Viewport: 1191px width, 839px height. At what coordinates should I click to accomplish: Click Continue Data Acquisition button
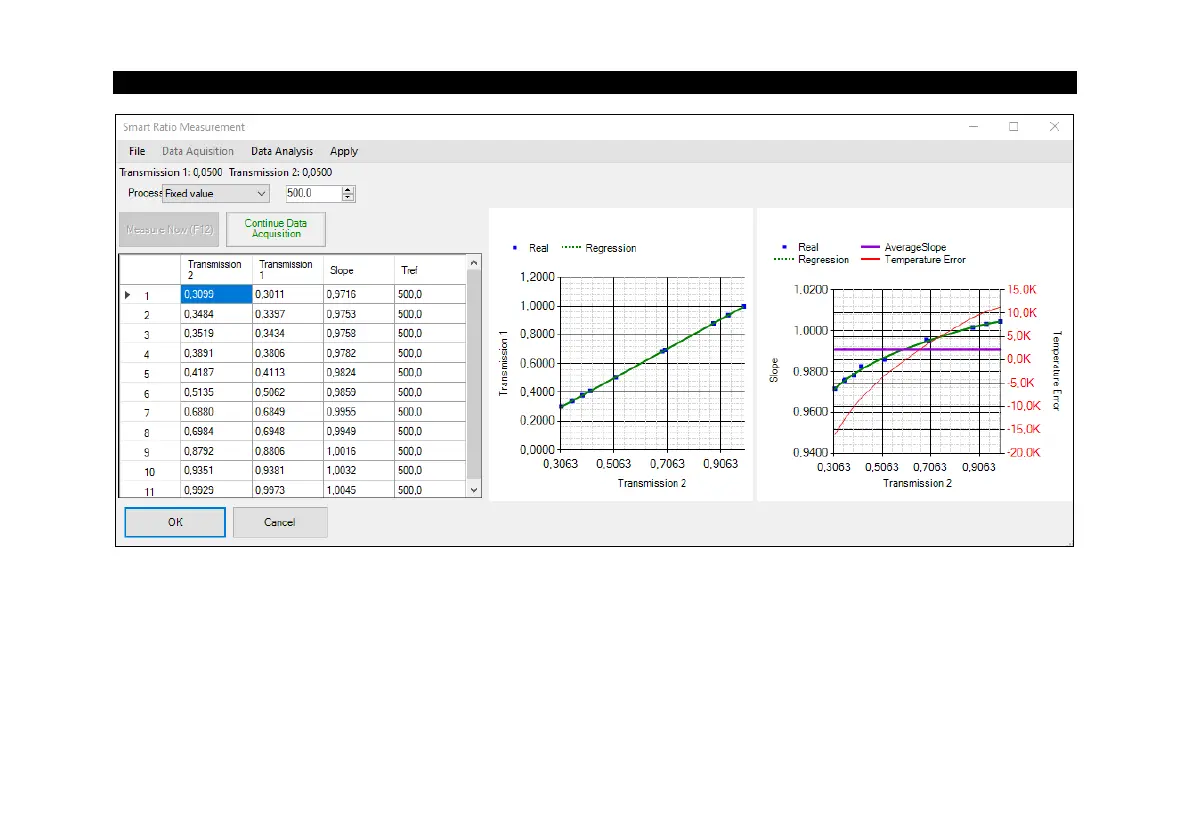276,229
